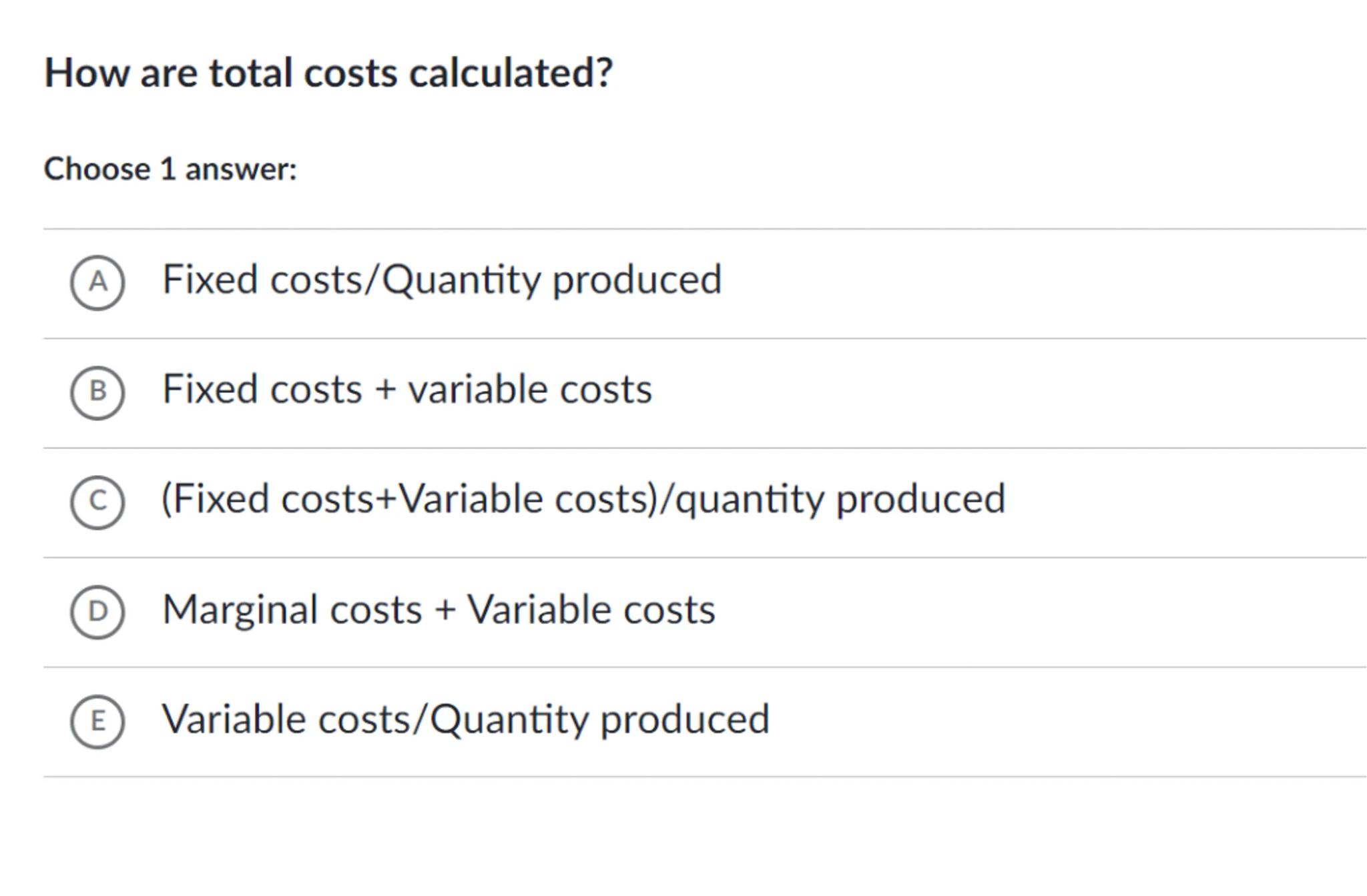Select radio button A circle
Viewport: 1367px width, 896px height.
coord(97,282)
